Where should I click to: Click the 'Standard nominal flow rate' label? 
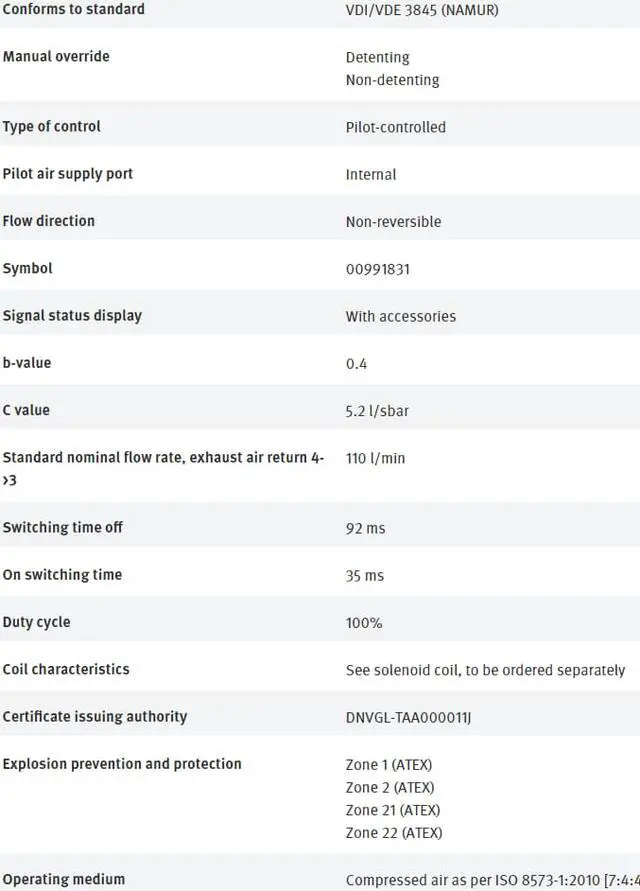(163, 458)
